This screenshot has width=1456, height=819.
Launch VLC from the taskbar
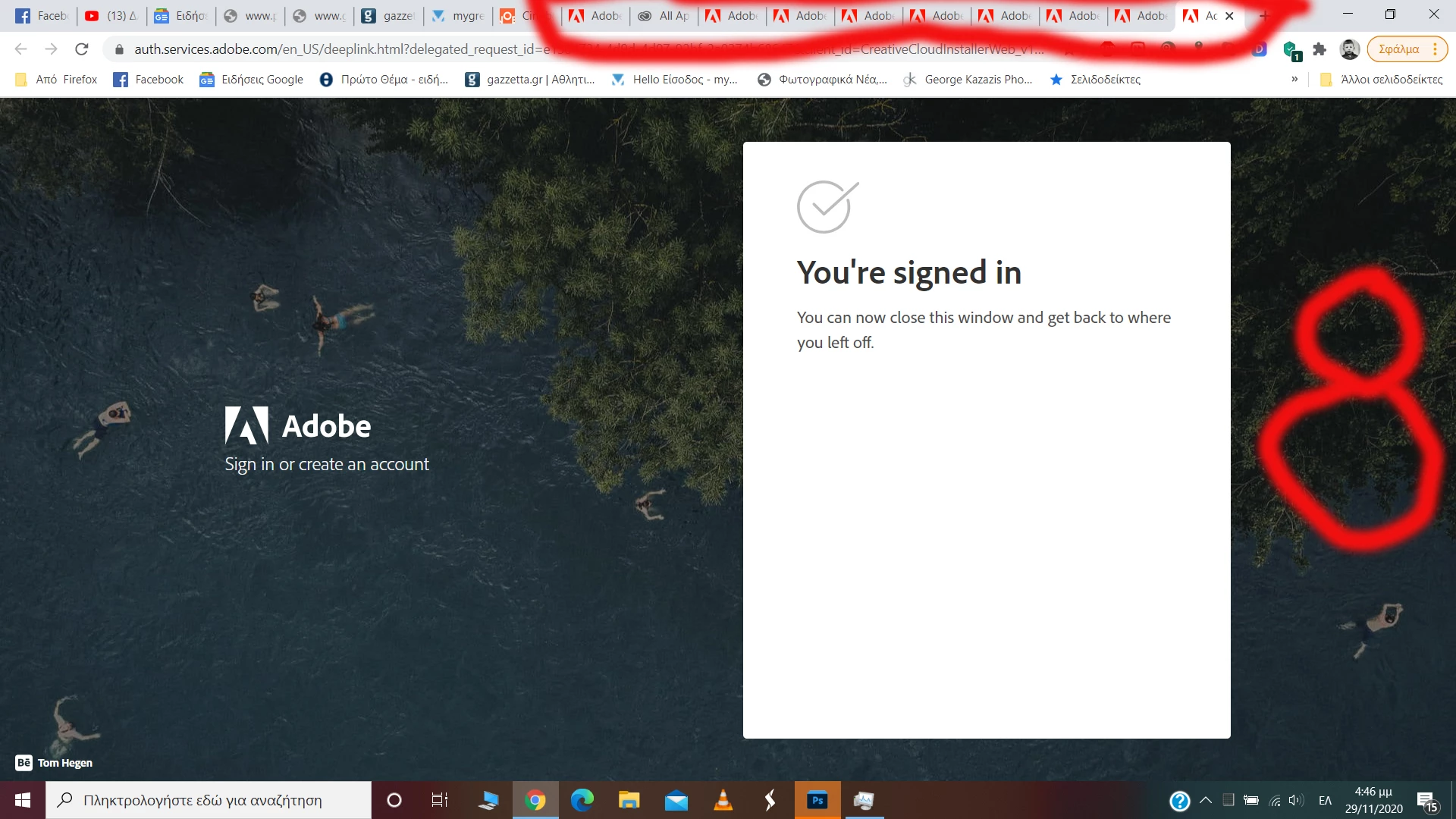click(723, 800)
